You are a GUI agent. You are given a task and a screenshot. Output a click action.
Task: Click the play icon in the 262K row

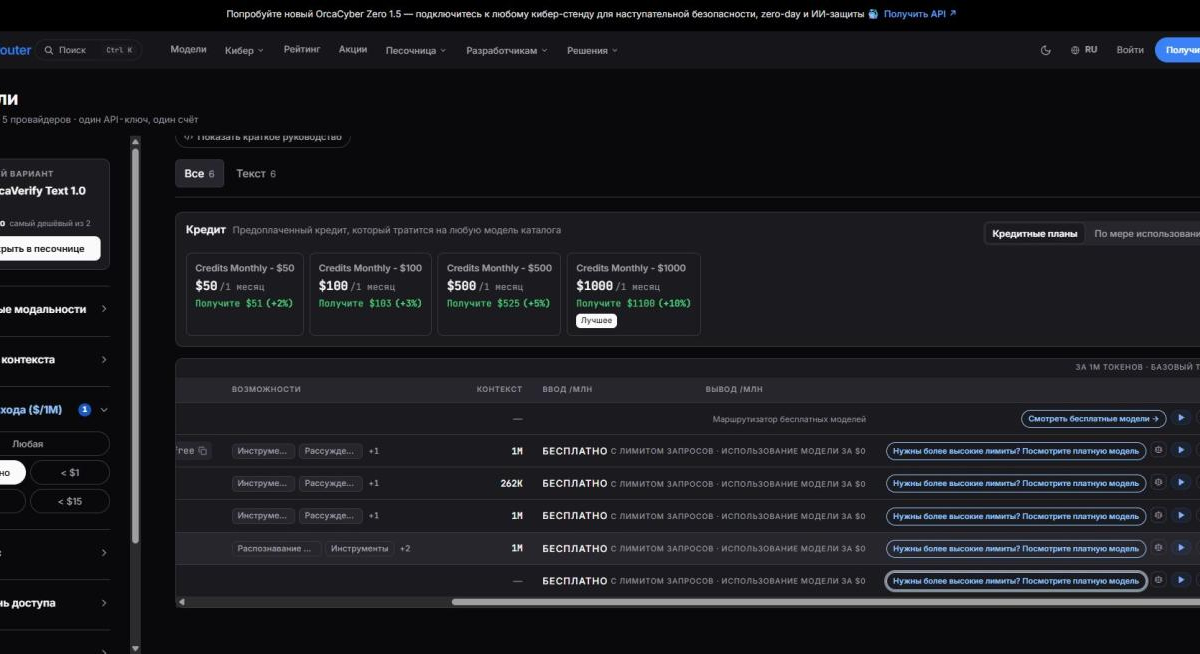pyautogui.click(x=1181, y=483)
